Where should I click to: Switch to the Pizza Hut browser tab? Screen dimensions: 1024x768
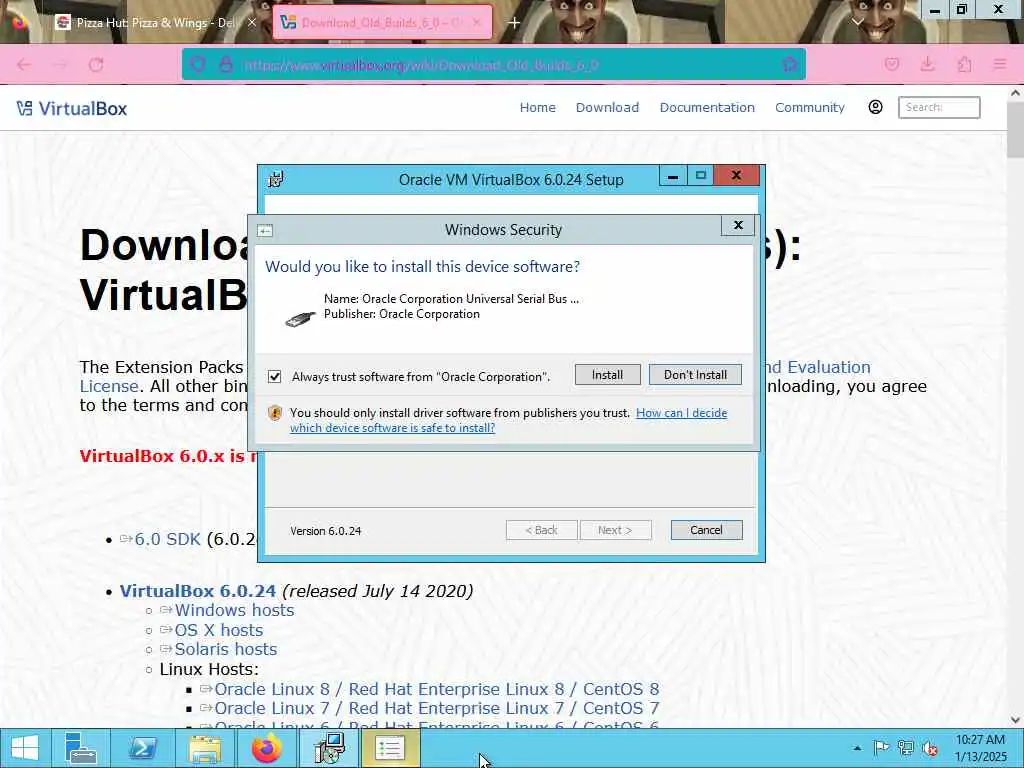pos(157,23)
